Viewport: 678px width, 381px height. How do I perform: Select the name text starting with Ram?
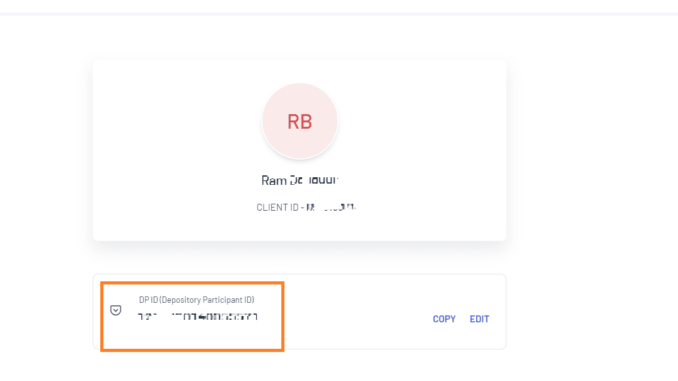point(299,180)
